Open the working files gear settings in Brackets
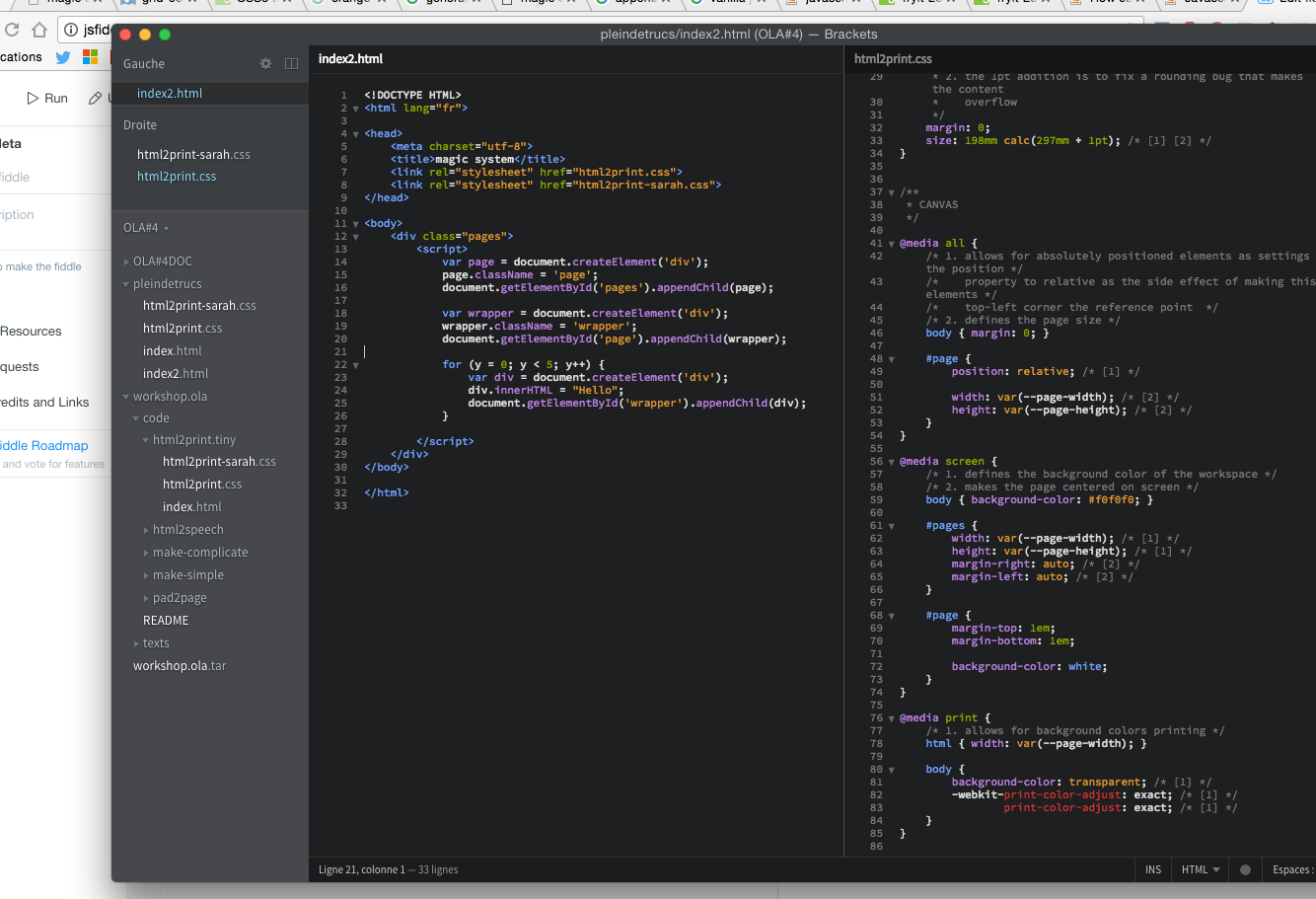Screen dimensions: 1316x899 [265, 63]
